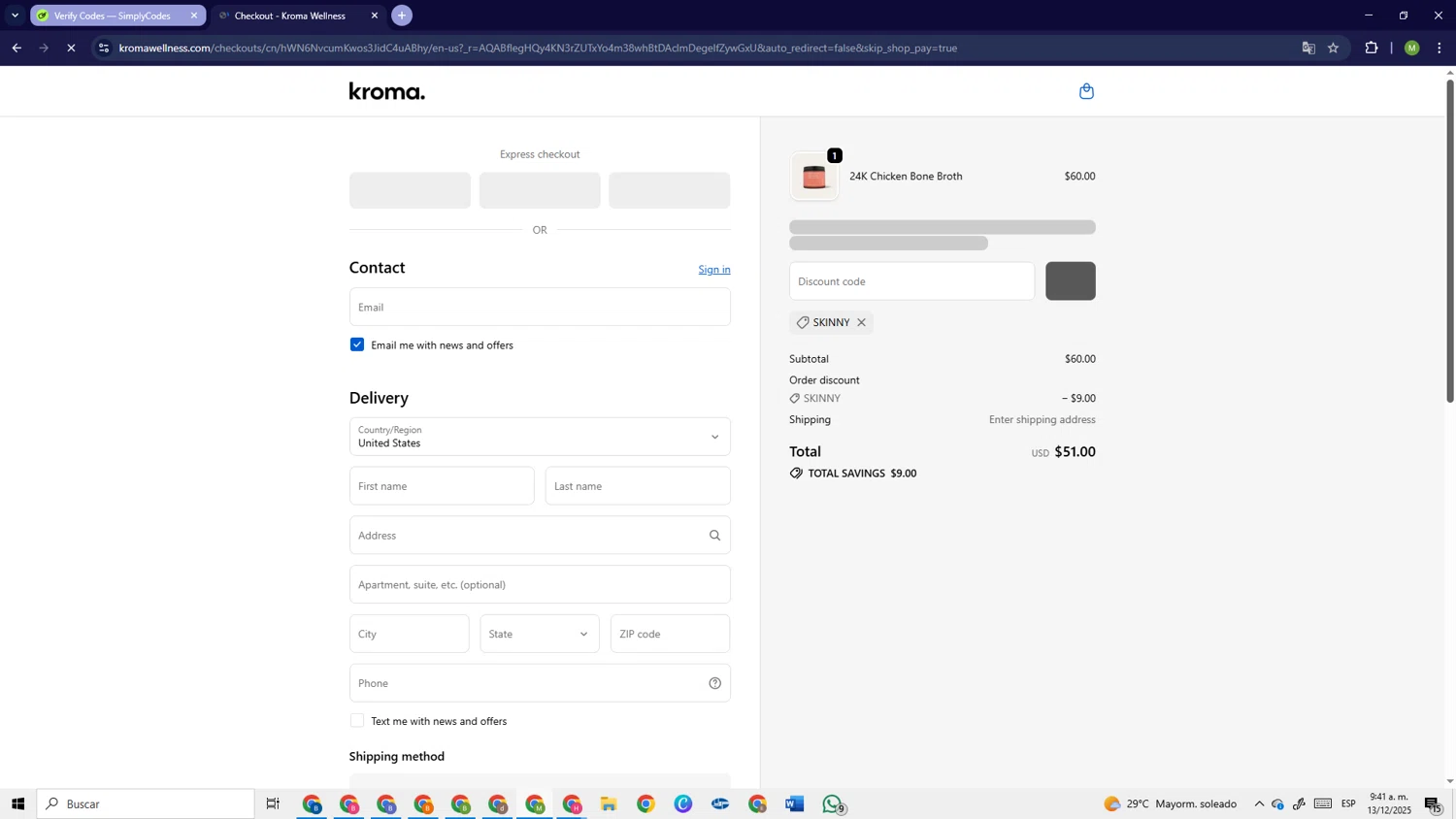
Task: Uncheck Email me with news and offers
Action: (357, 344)
